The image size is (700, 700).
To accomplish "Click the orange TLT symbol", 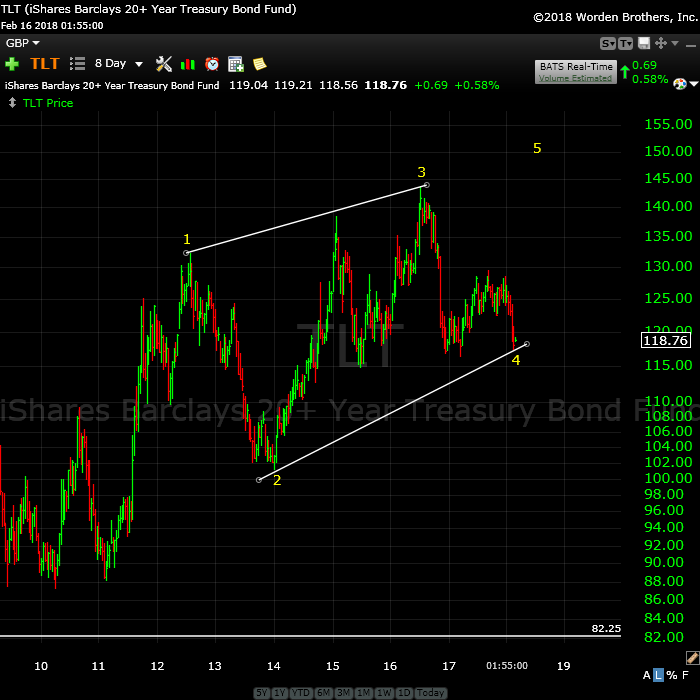I will coord(45,63).
